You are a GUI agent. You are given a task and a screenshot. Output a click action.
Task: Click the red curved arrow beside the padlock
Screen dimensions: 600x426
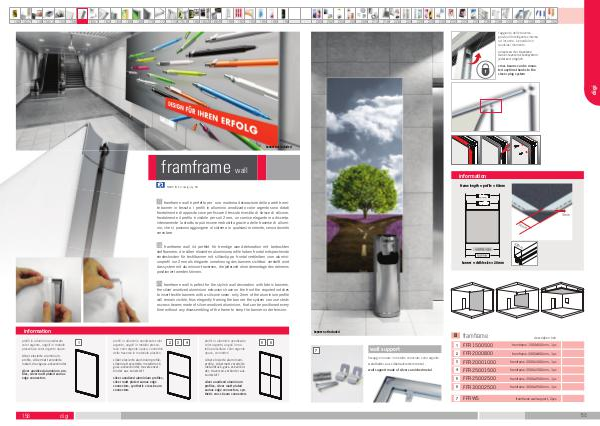(x=474, y=59)
